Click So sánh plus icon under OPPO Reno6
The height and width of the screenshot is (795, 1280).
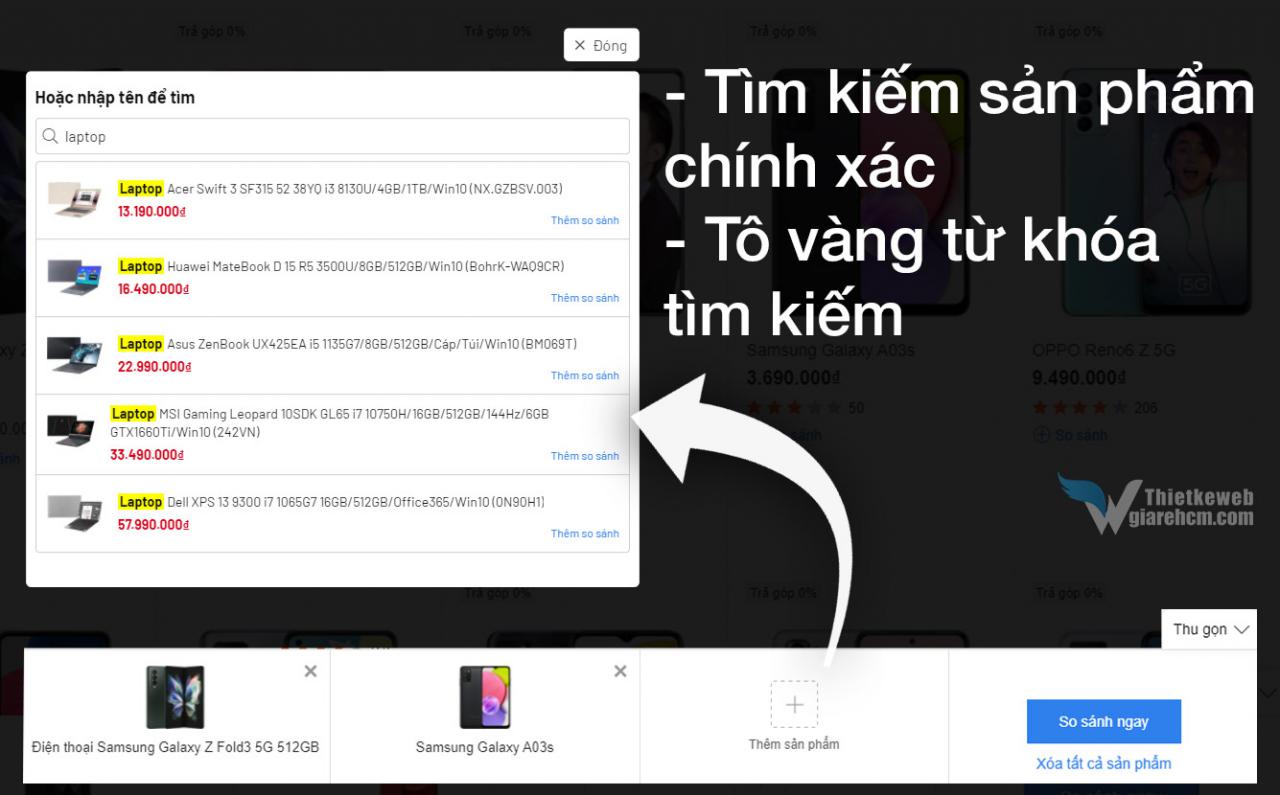[1041, 435]
